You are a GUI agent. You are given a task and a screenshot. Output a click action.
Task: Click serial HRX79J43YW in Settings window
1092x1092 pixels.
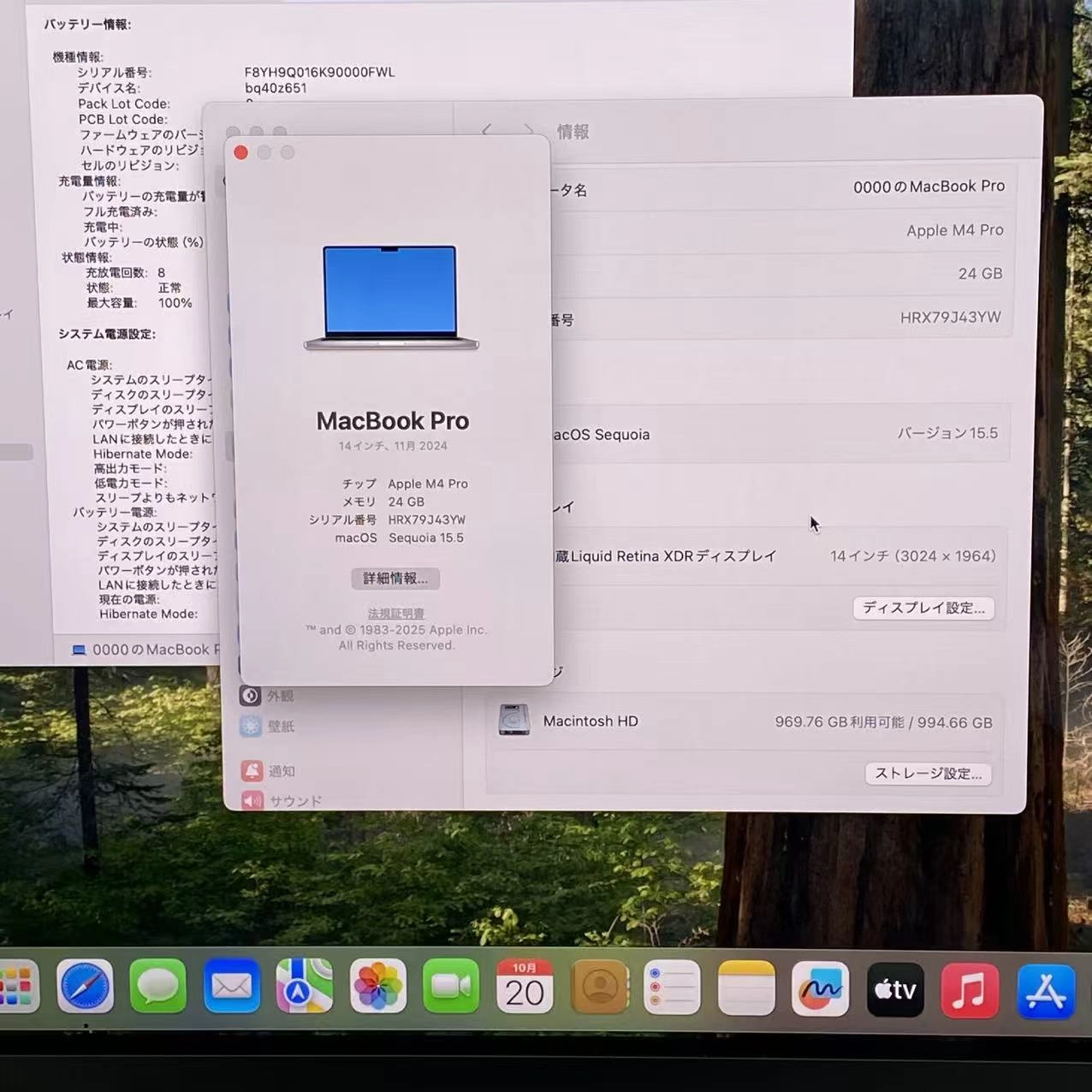950,318
